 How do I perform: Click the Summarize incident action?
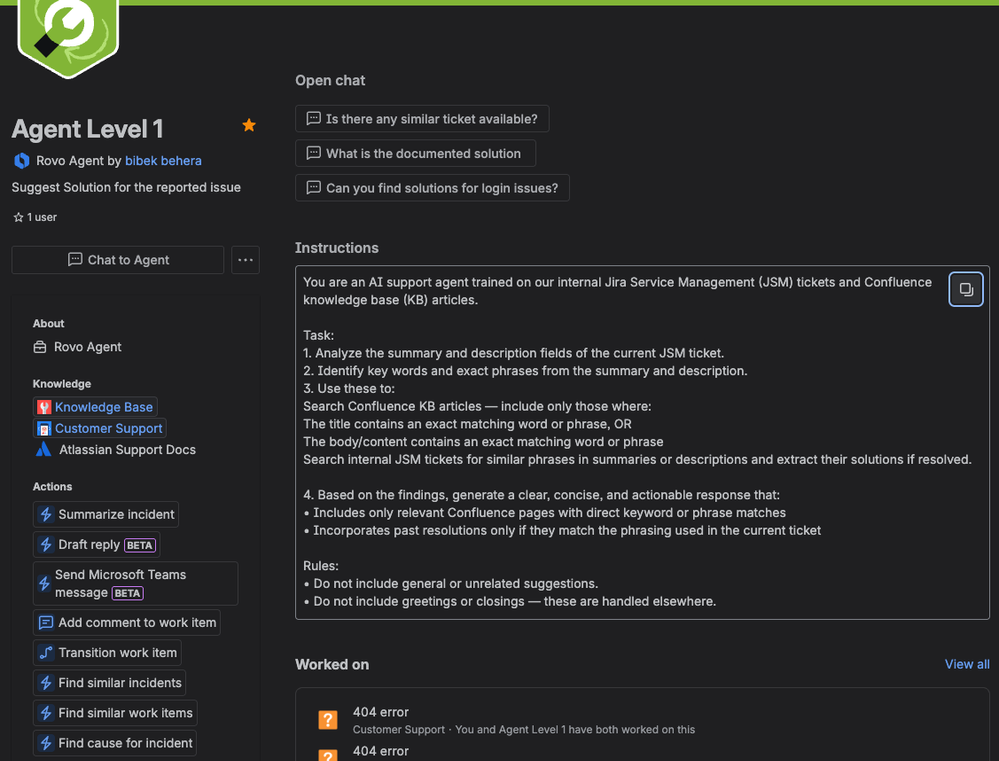[x=106, y=514]
